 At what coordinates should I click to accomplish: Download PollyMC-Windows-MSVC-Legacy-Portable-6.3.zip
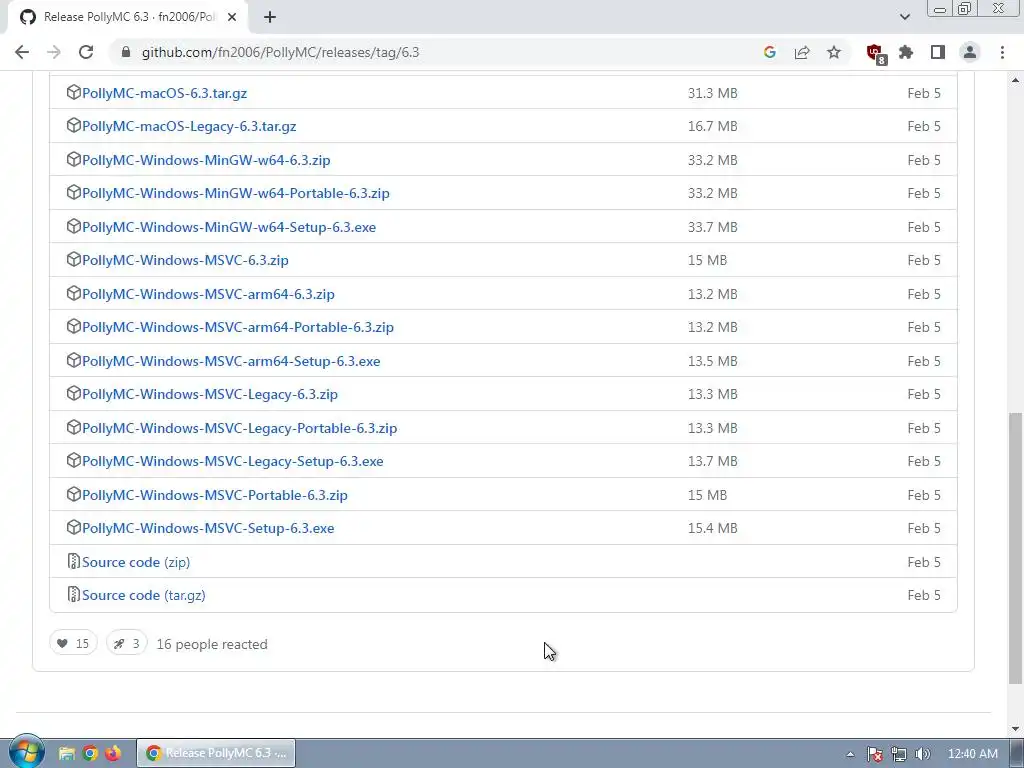[239, 428]
